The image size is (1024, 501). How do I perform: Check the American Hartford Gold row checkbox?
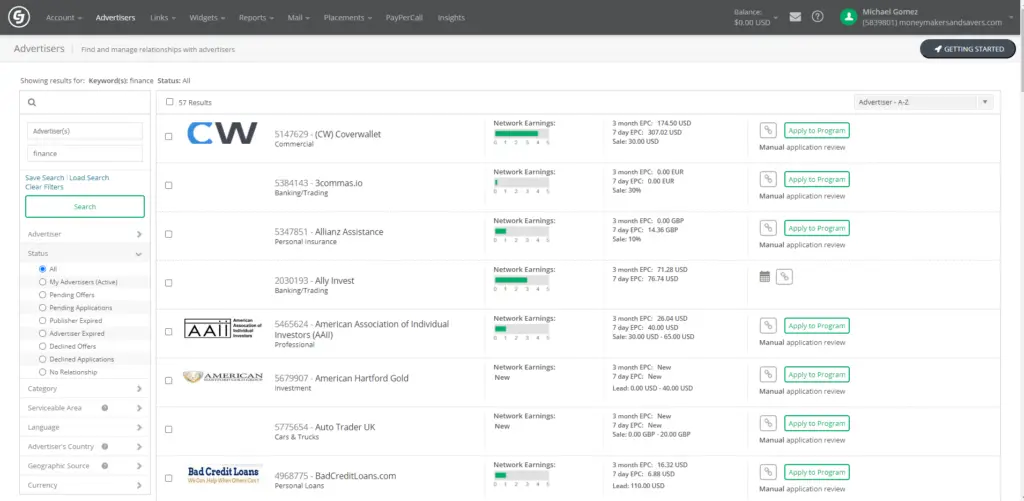168,380
